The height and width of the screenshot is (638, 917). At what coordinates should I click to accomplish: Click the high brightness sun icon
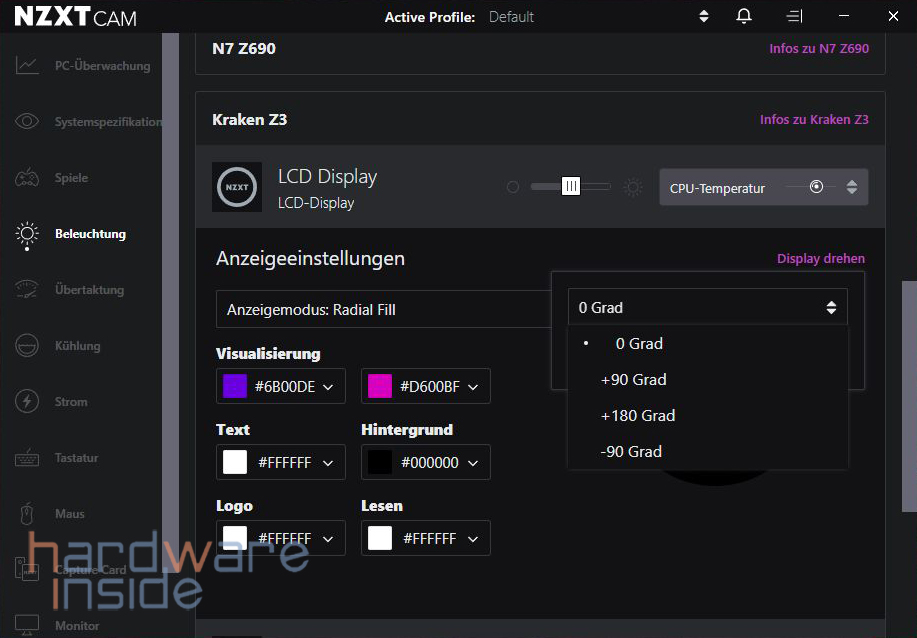point(633,187)
